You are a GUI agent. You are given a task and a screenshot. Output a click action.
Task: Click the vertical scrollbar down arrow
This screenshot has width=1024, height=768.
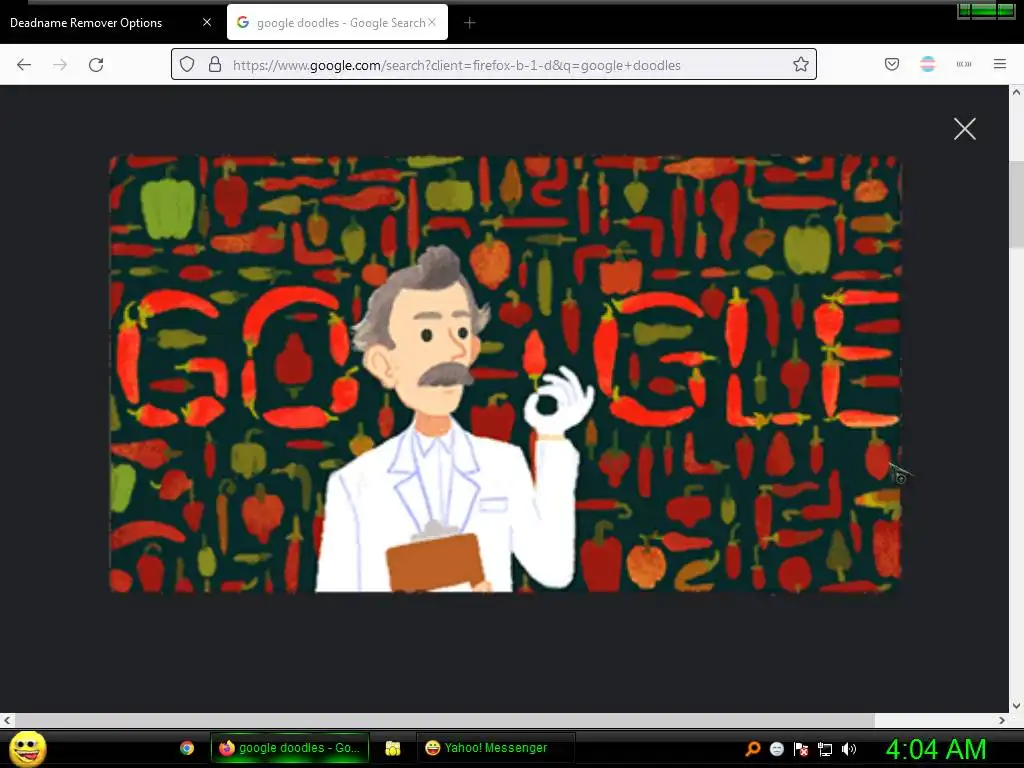tap(1016, 705)
